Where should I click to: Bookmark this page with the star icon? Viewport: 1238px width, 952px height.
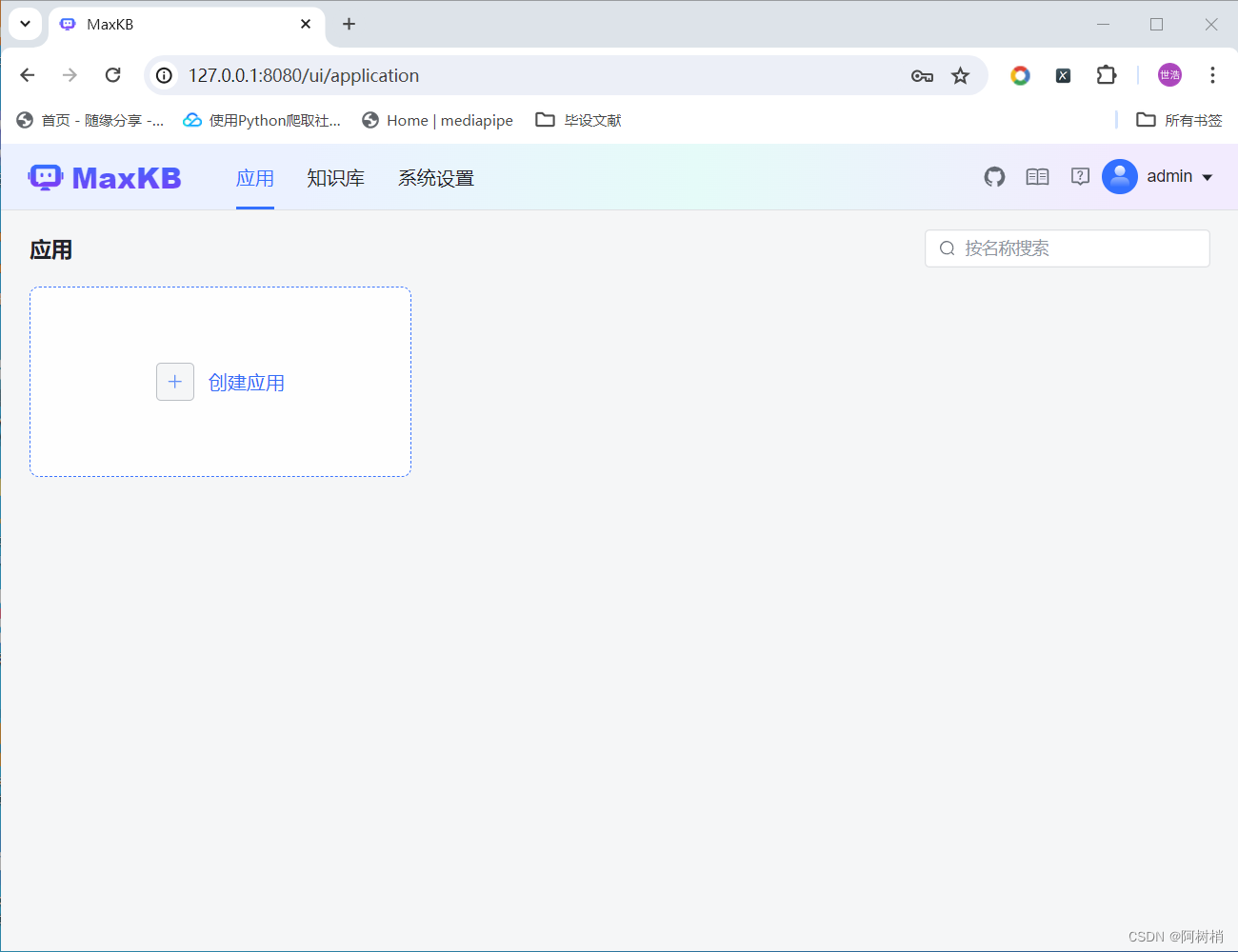[x=960, y=76]
